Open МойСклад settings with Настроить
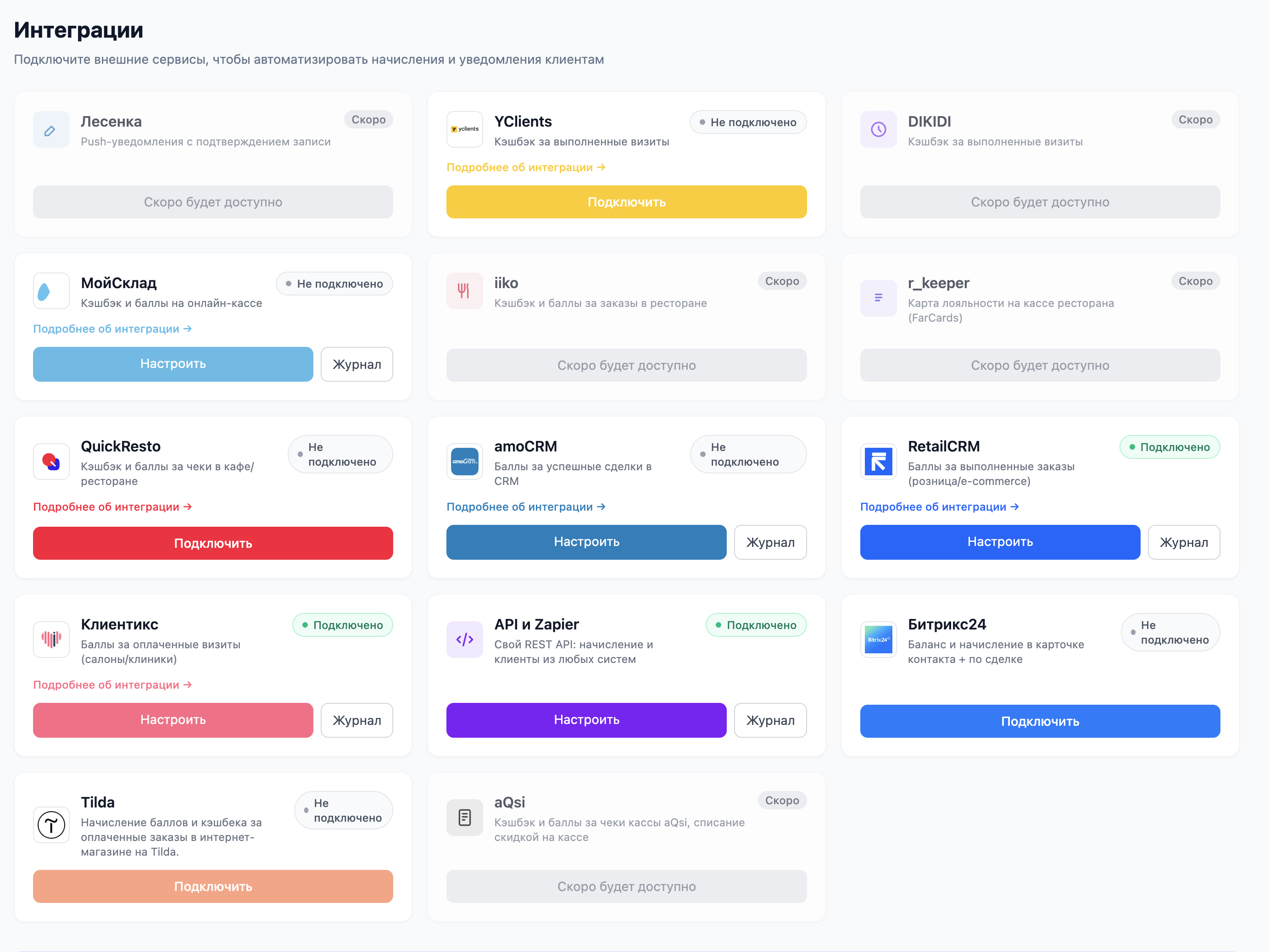This screenshot has height=952, width=1270. (173, 364)
